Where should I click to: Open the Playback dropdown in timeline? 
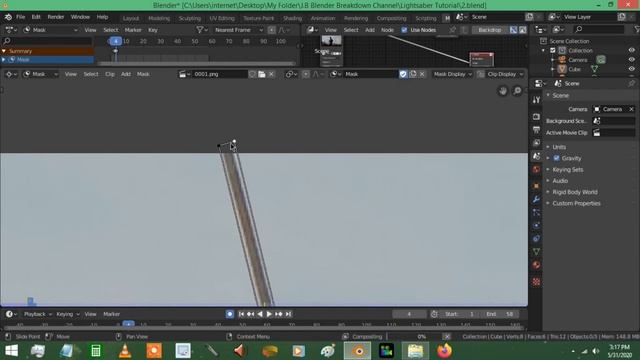click(38, 314)
